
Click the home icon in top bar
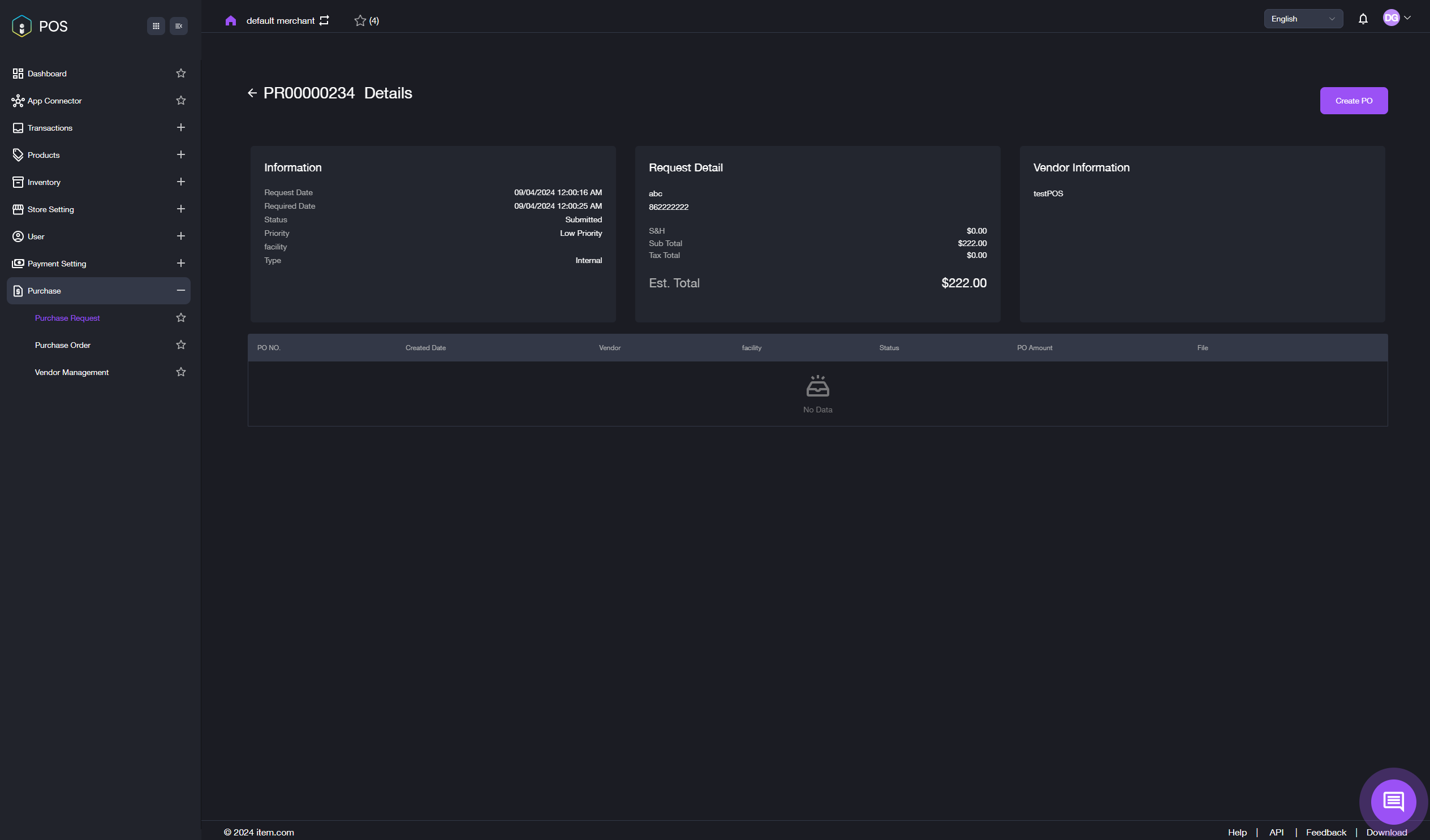point(230,21)
